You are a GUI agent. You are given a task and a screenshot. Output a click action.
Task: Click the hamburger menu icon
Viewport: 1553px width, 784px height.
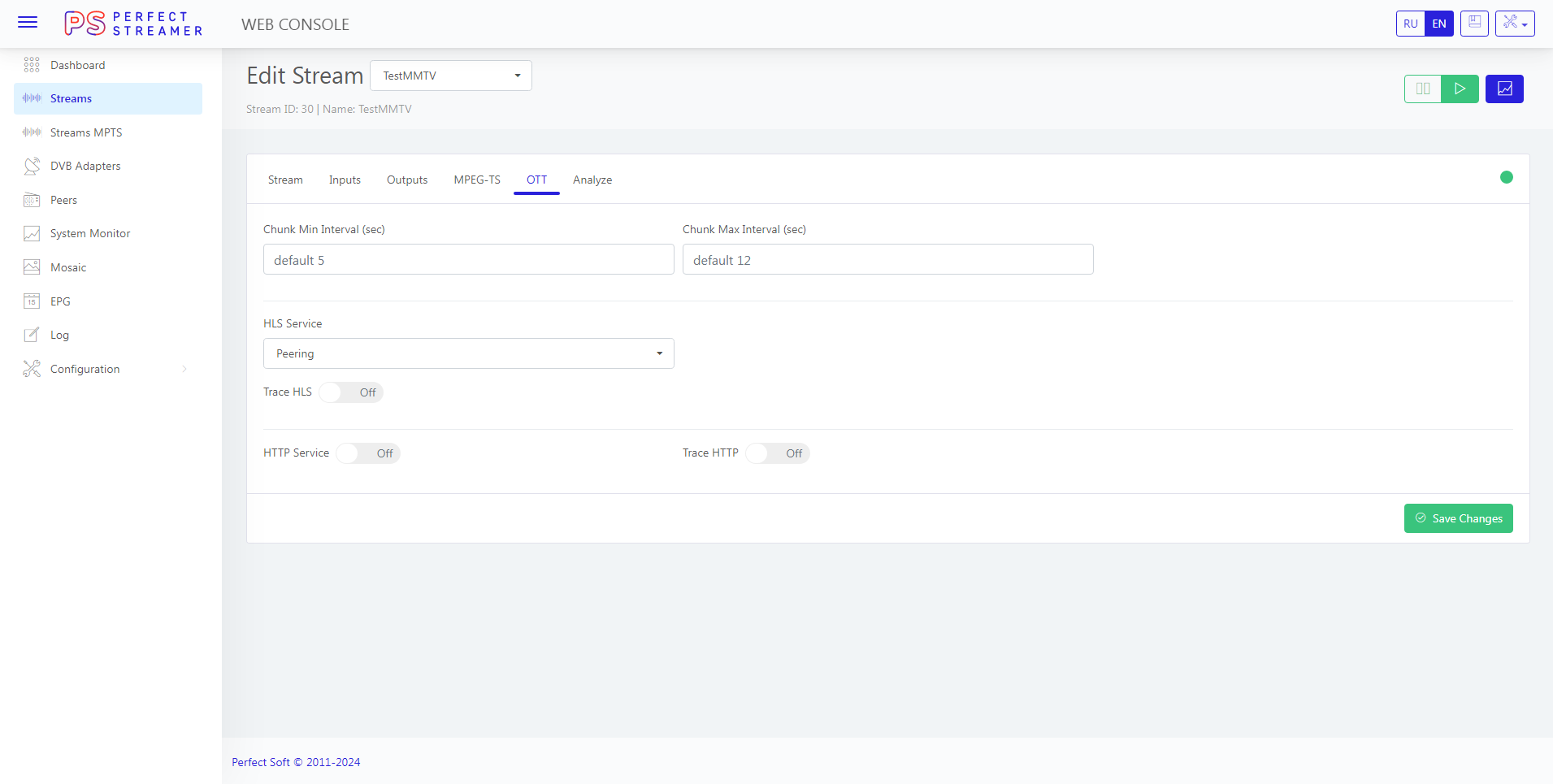point(28,23)
